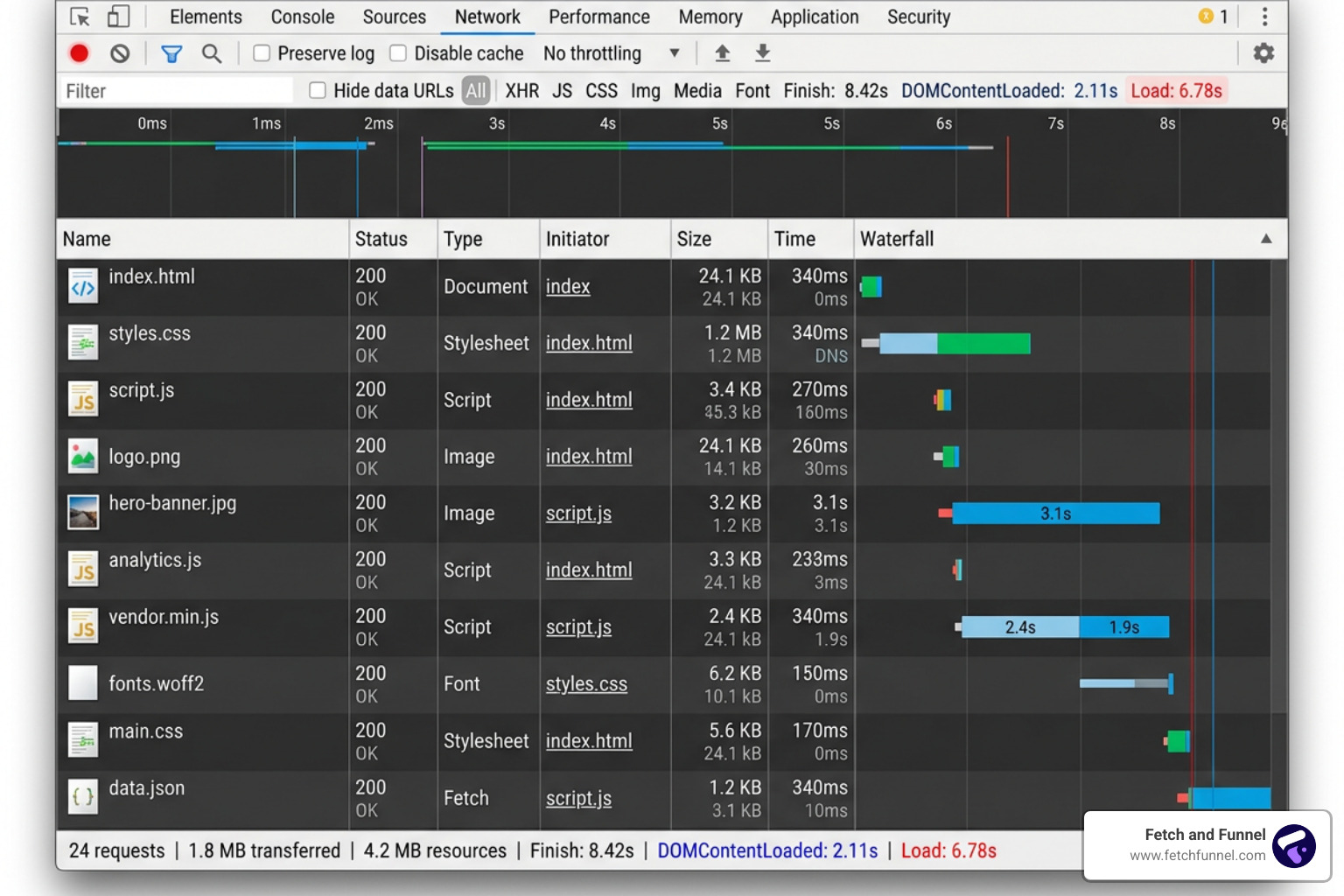Enable the Disable cache checkbox
Image resolution: width=1344 pixels, height=896 pixels.
pyautogui.click(x=398, y=53)
